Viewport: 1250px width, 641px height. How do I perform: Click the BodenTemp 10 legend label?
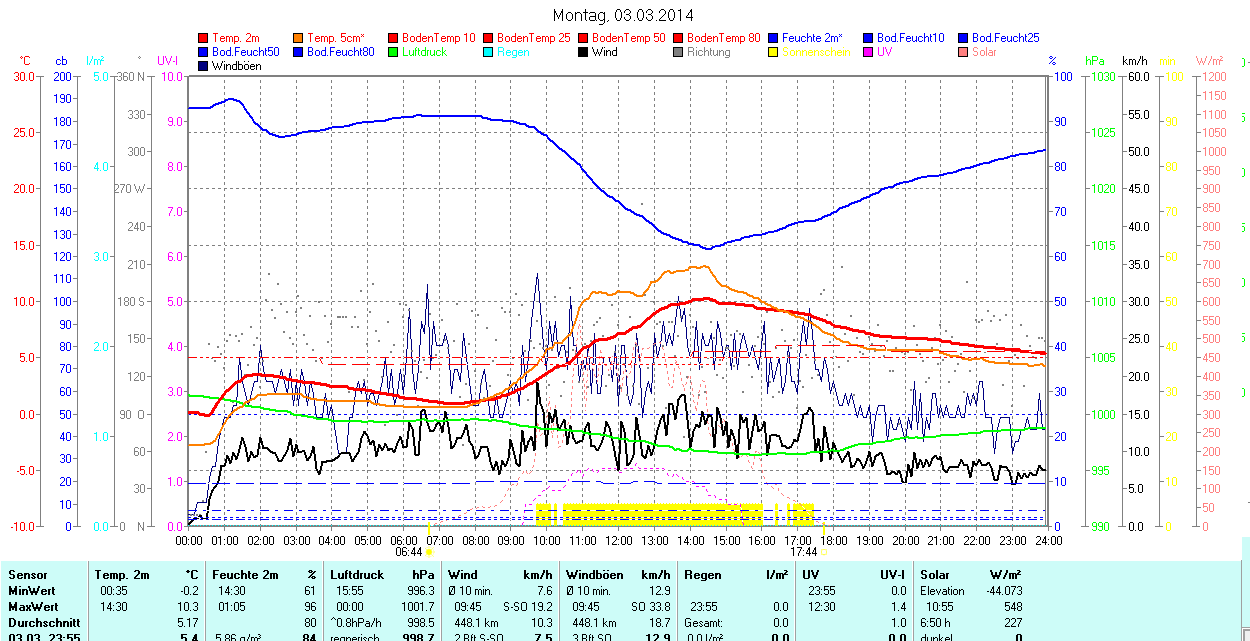point(438,38)
